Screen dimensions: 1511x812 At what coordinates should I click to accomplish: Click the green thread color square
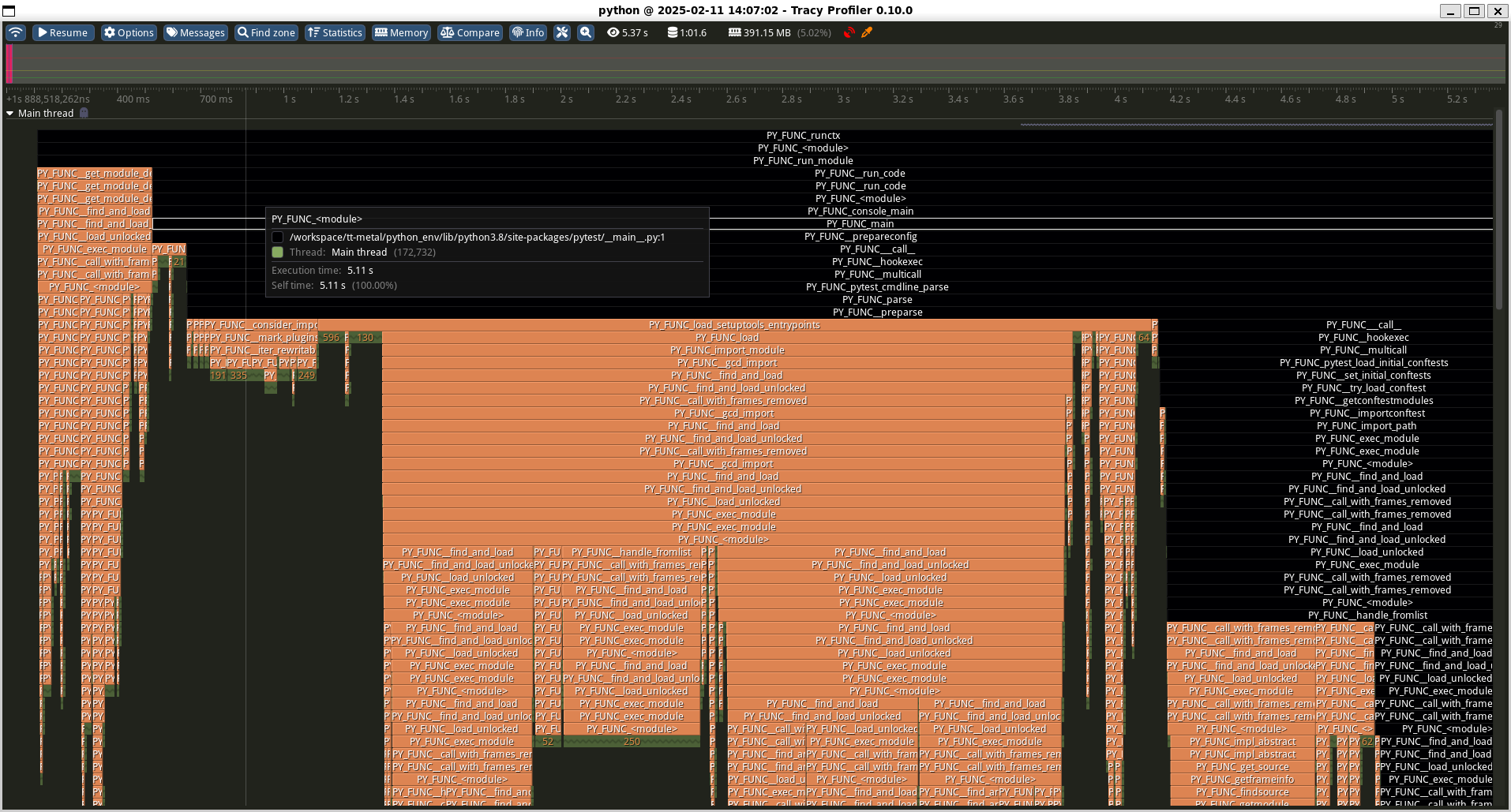click(x=278, y=253)
